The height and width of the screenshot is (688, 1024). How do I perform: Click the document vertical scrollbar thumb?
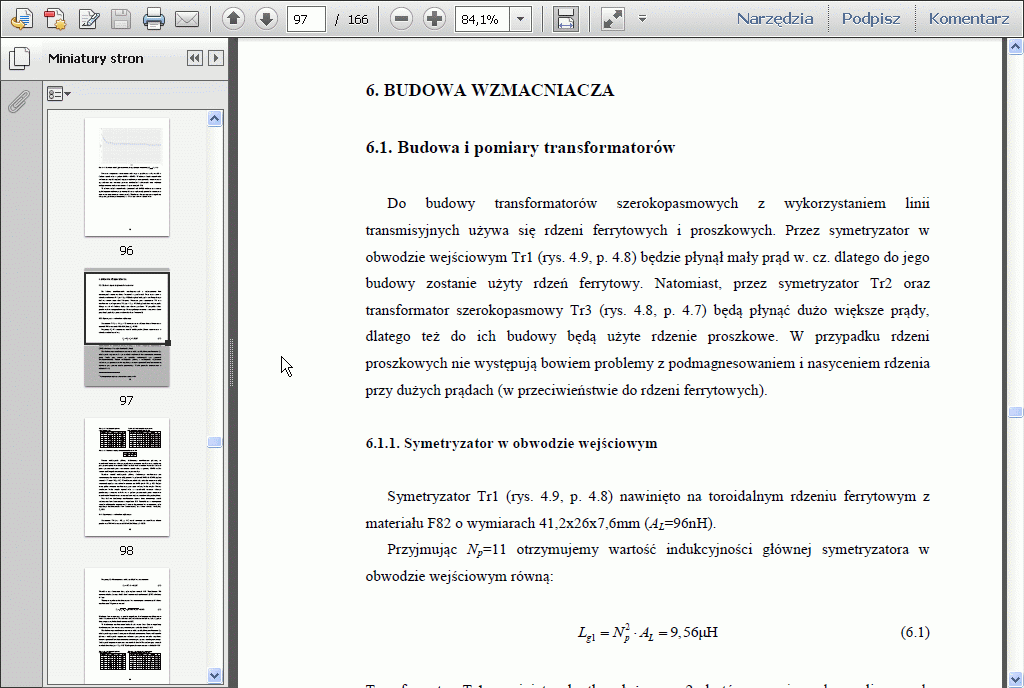[x=1015, y=412]
